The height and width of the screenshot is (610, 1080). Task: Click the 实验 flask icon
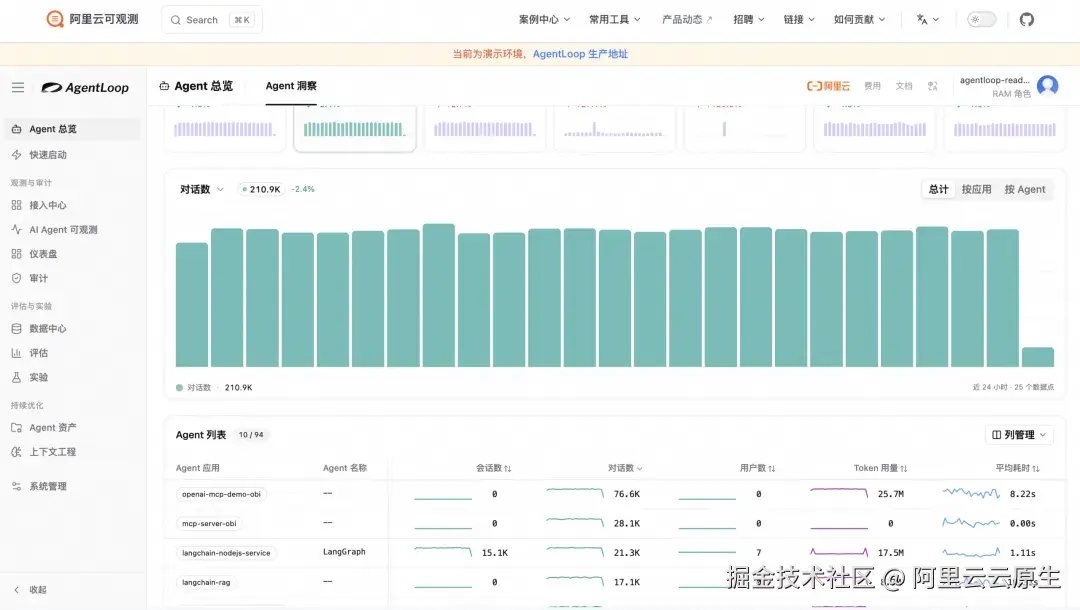point(17,377)
